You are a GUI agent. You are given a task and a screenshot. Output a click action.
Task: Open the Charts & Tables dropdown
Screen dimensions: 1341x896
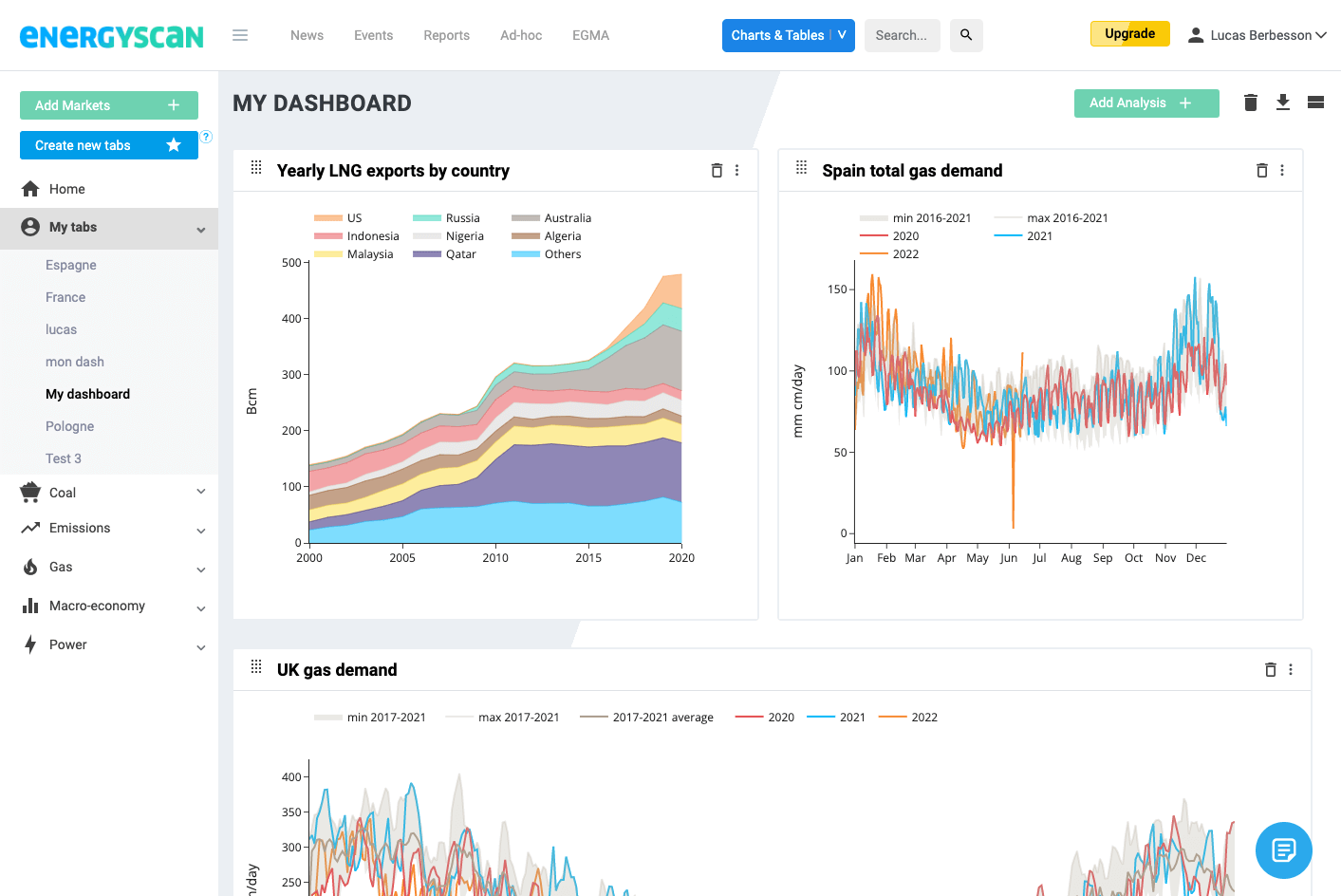pos(788,35)
